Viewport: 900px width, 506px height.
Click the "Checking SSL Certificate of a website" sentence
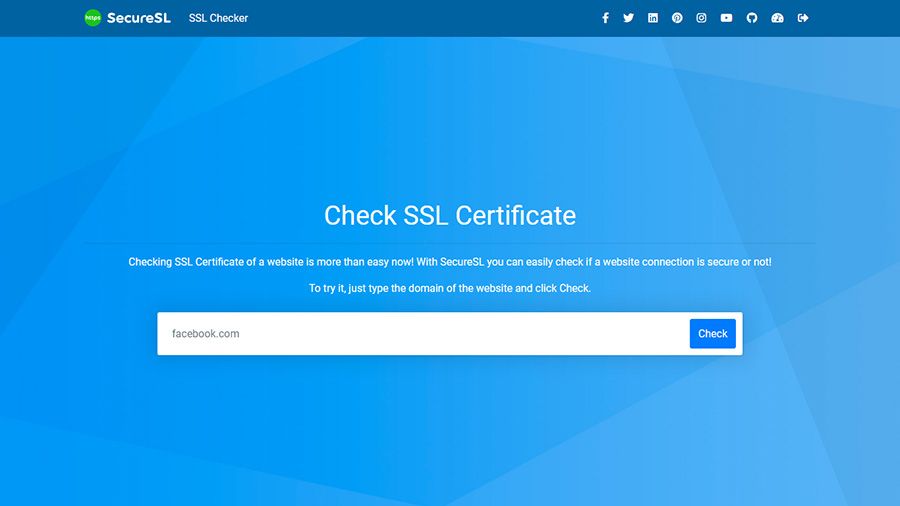click(x=450, y=262)
